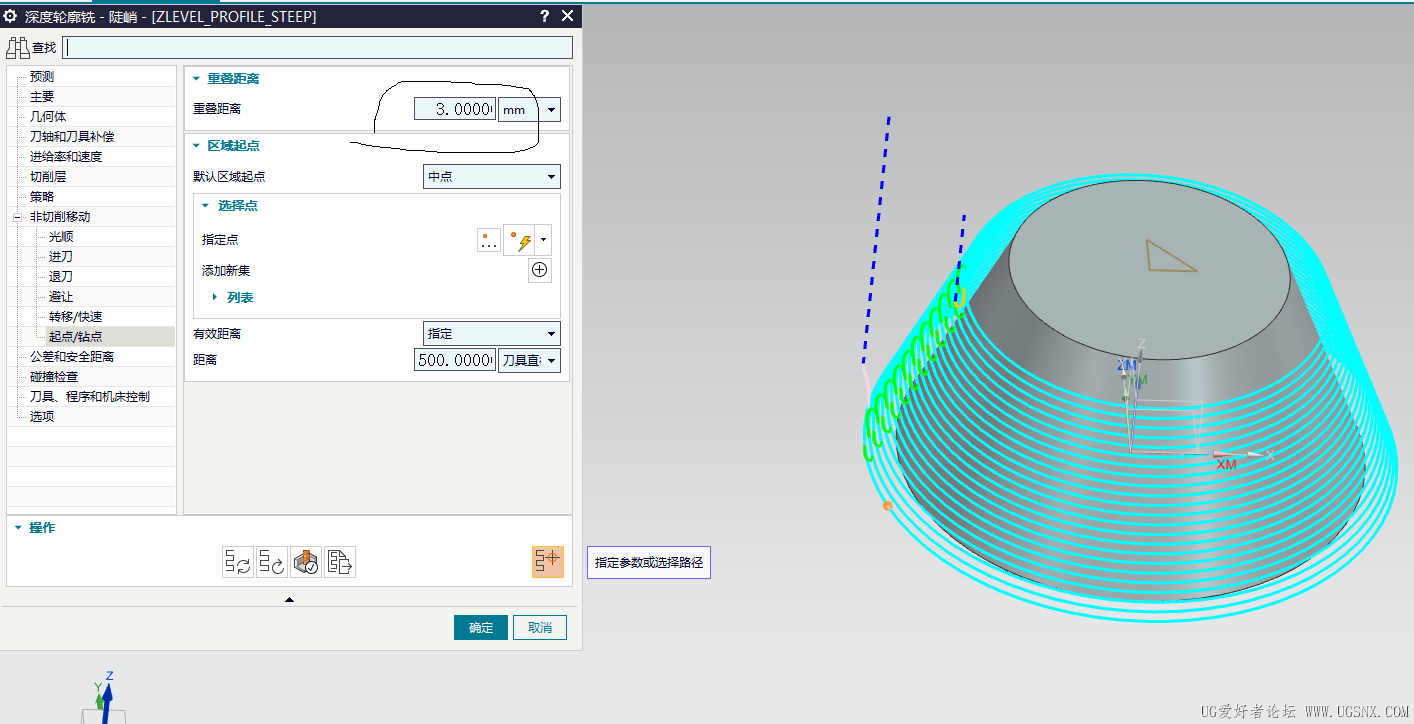Close the ZLEVEL_PROFILE_STEEP dialog
The width and height of the screenshot is (1414, 724).
pyautogui.click(x=567, y=16)
